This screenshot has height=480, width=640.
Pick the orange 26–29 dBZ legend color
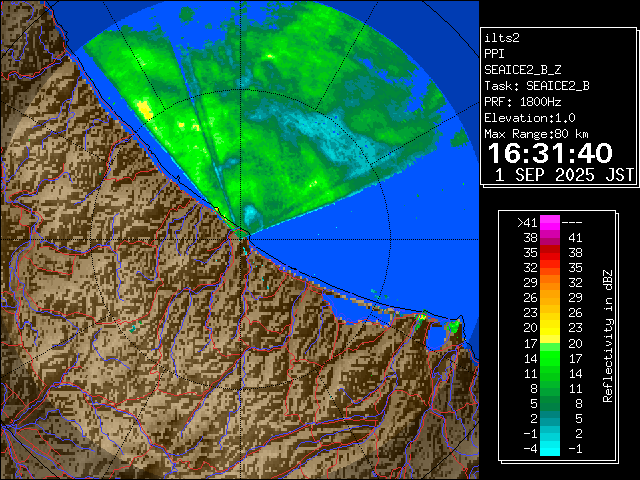click(x=550, y=298)
